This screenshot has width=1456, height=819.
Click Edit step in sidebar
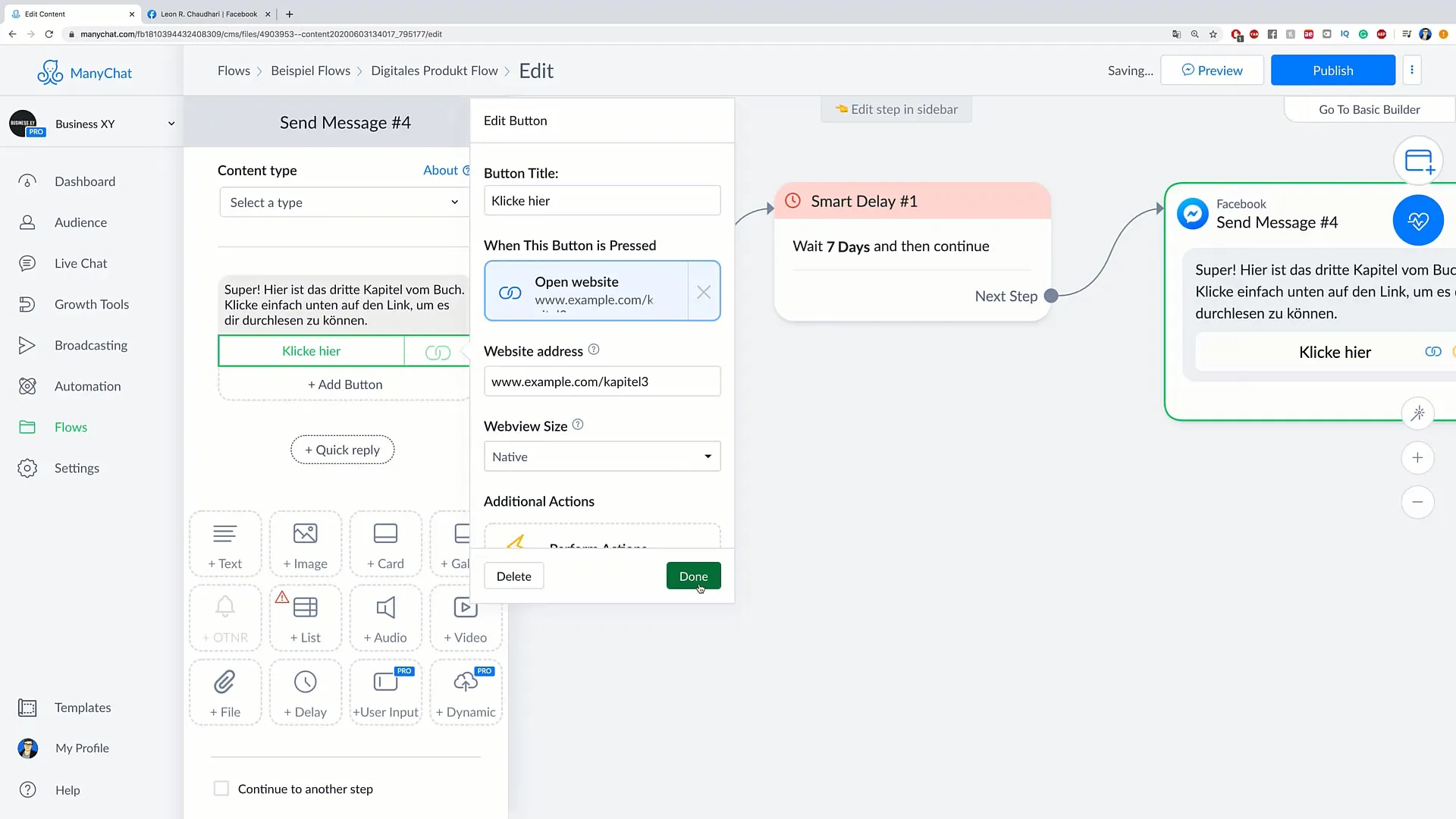pyautogui.click(x=896, y=109)
